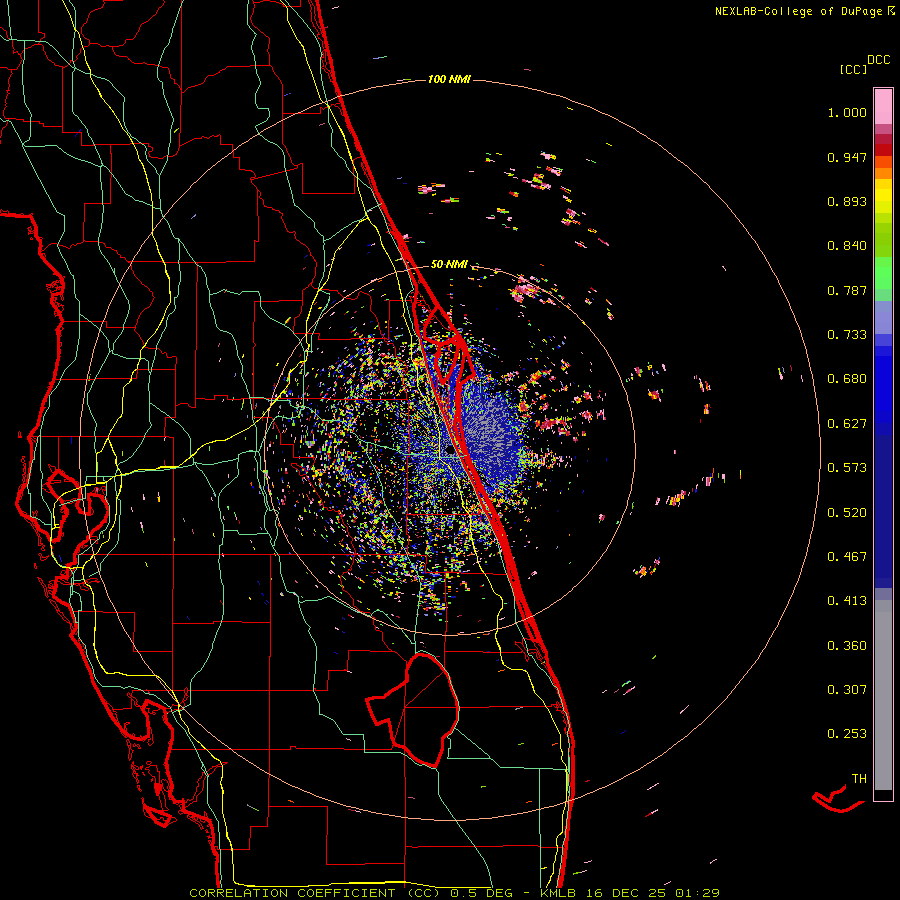Click the 0.627 legend value
Screen dimensions: 900x900
coord(847,424)
